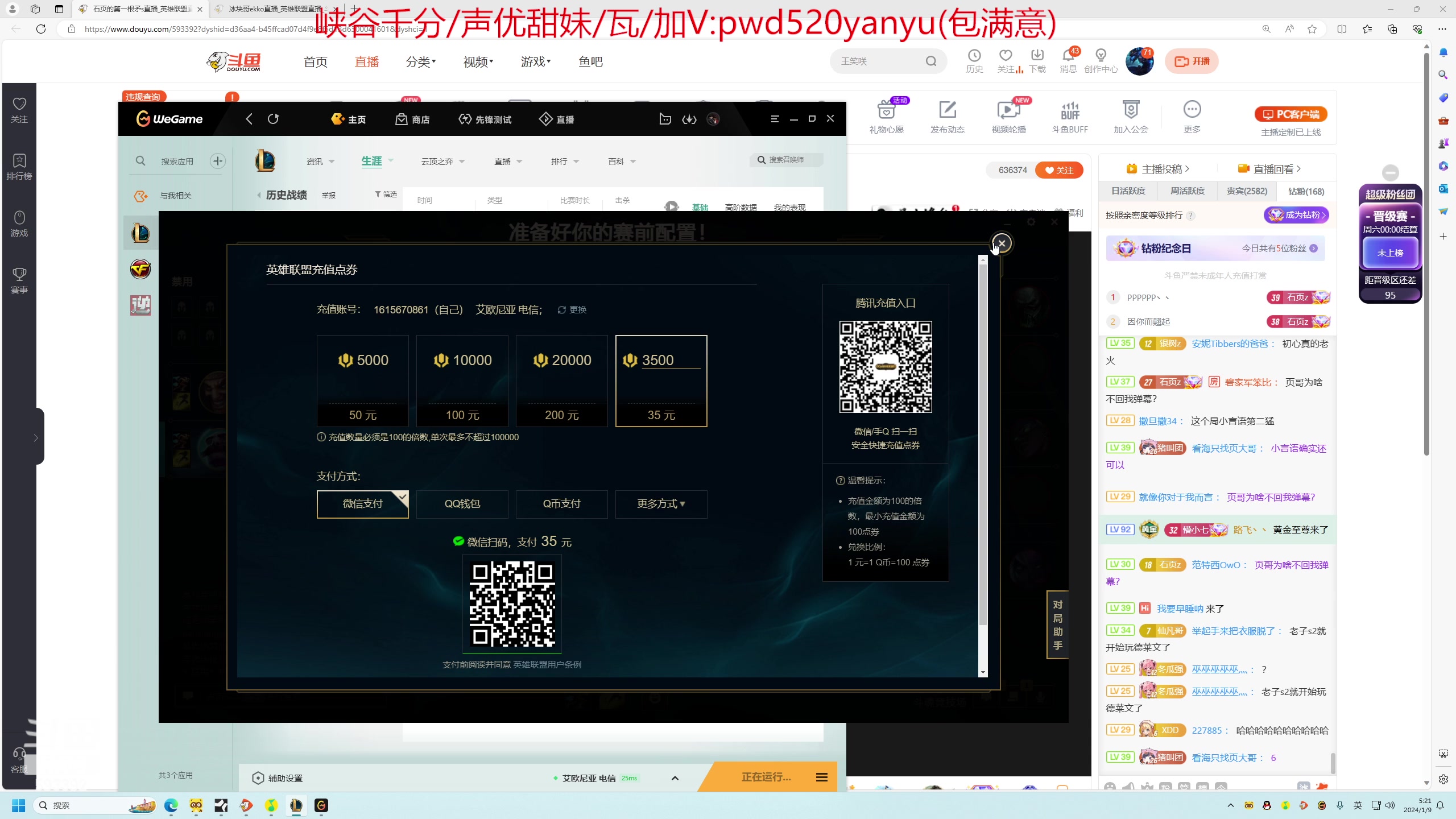Open WeGame 商店 tab
The image size is (1456, 819).
pyautogui.click(x=412, y=119)
